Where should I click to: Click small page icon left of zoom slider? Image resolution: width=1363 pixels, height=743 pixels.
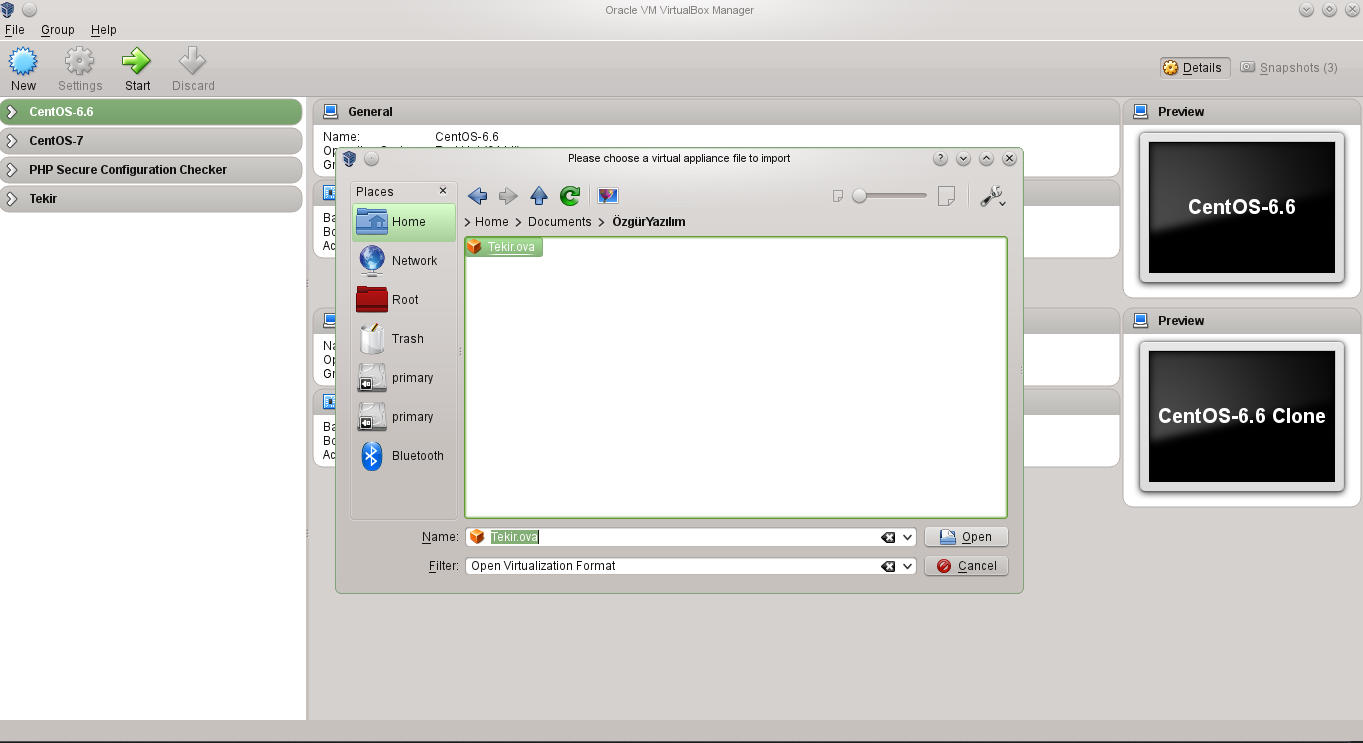(x=839, y=196)
